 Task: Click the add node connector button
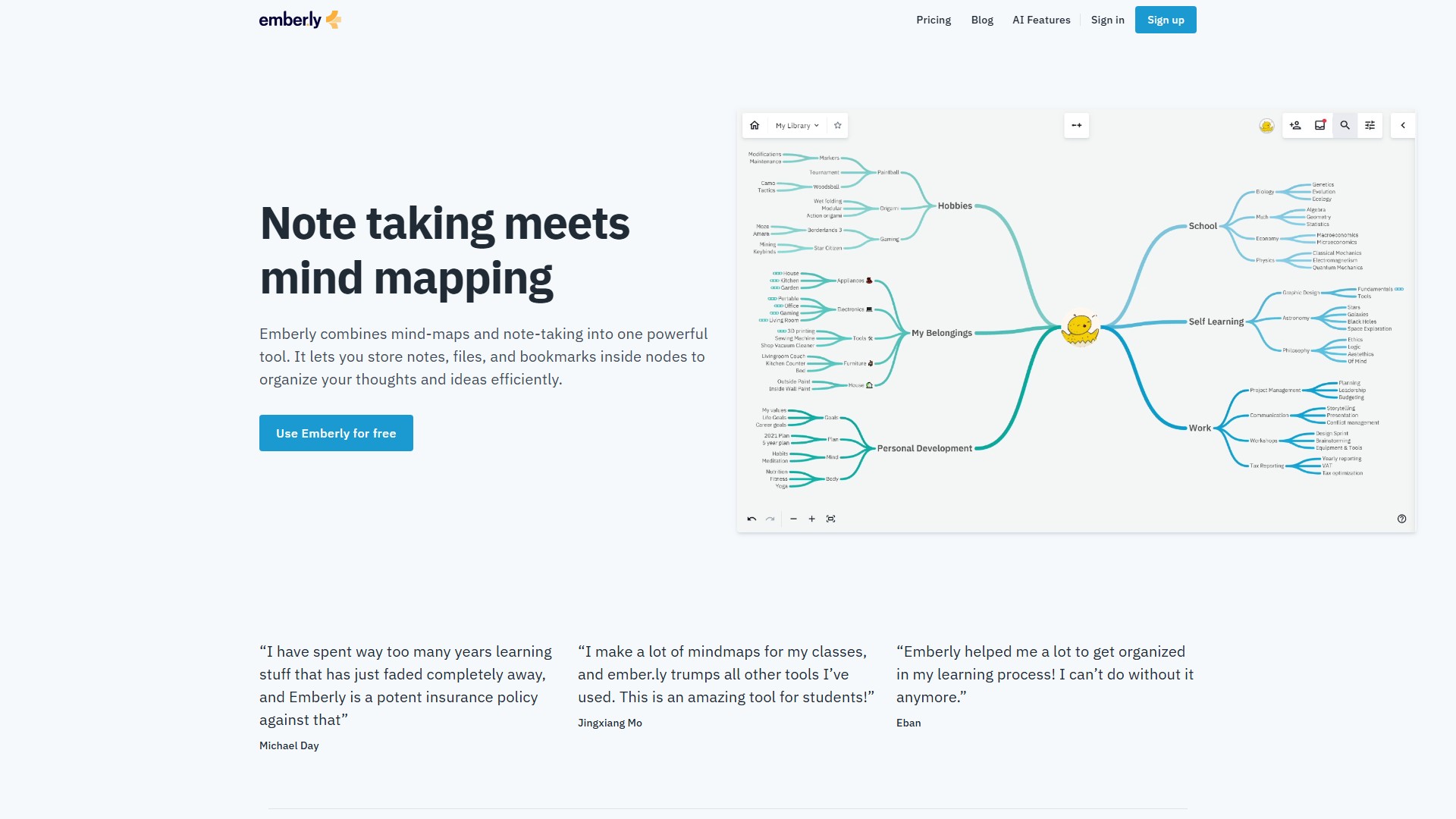tap(1076, 126)
